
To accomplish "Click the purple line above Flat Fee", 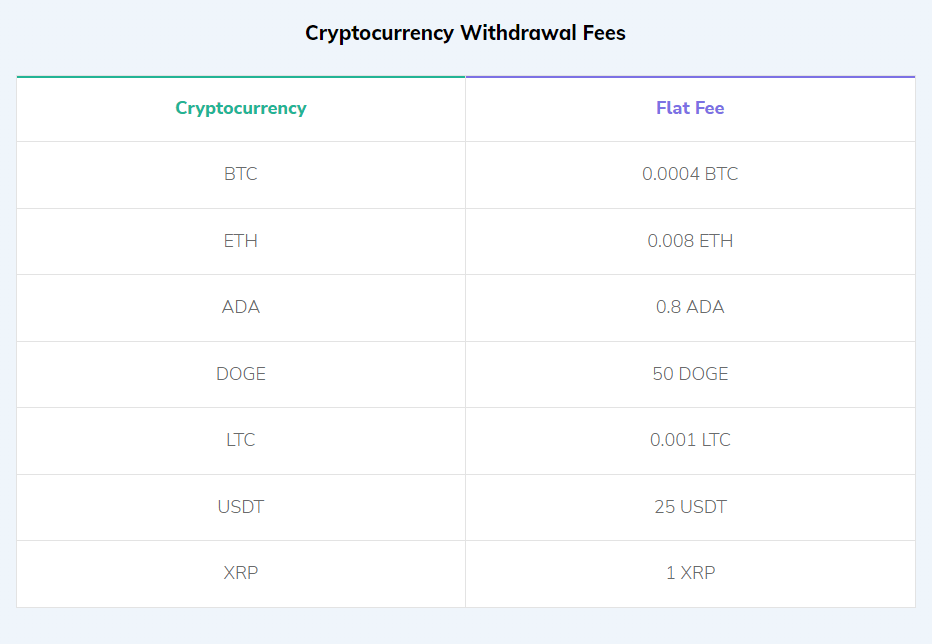I will pyautogui.click(x=690, y=76).
